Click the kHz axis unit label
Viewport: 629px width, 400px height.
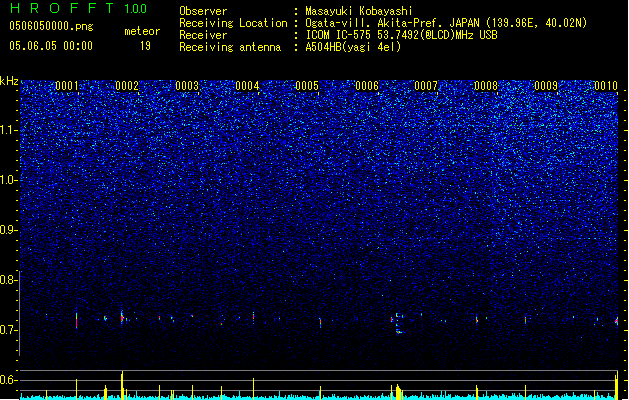tap(9, 81)
